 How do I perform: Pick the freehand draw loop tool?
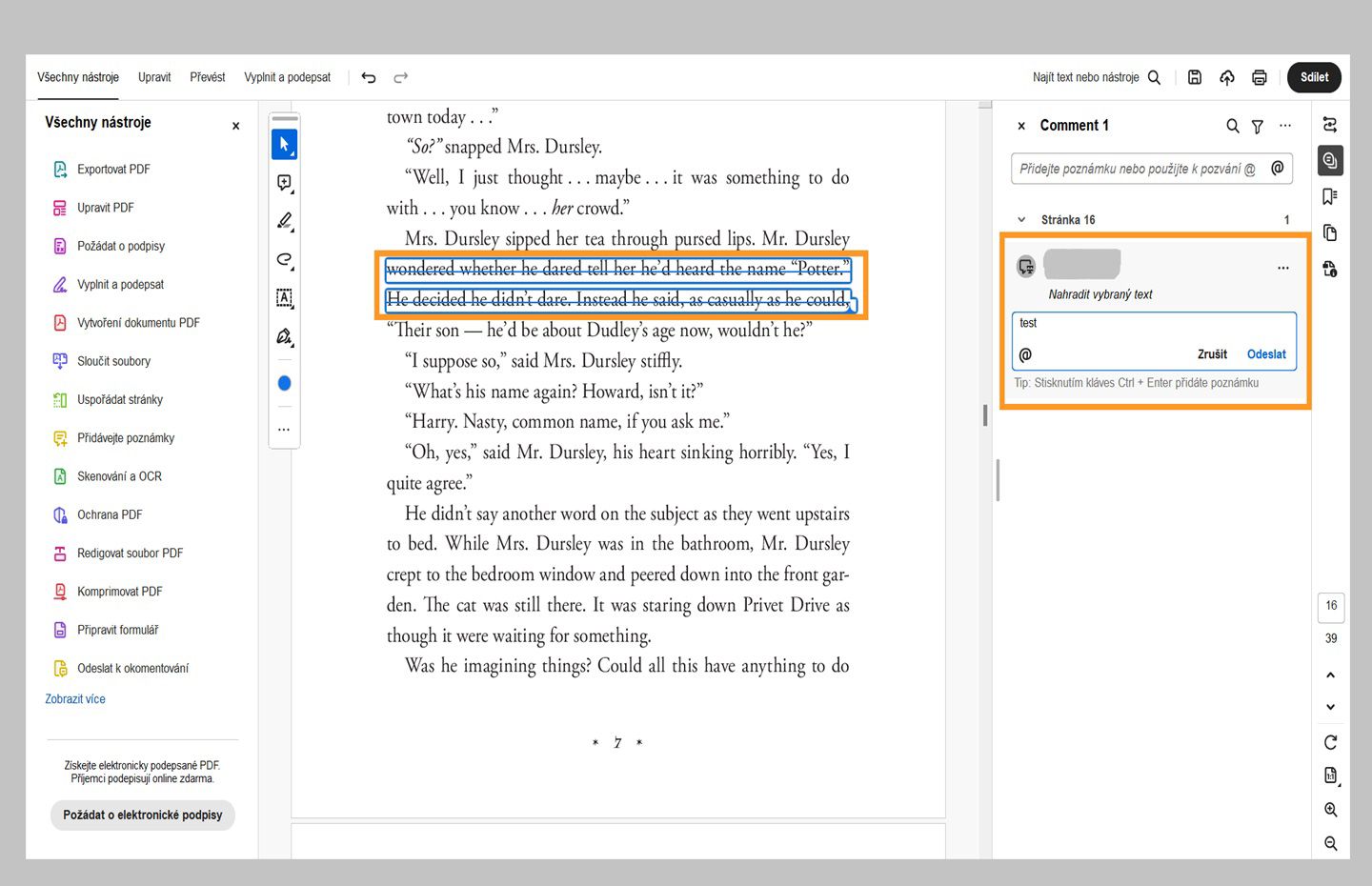tap(284, 259)
